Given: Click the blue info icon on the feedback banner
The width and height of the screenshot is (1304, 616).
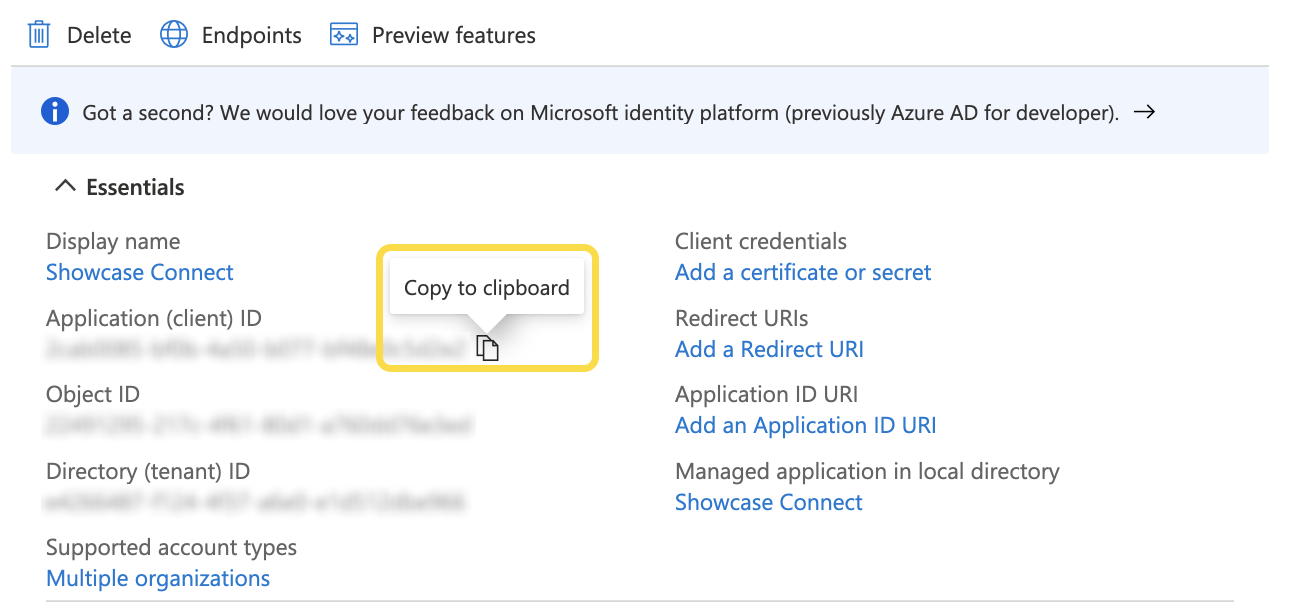Looking at the screenshot, I should (x=55, y=111).
